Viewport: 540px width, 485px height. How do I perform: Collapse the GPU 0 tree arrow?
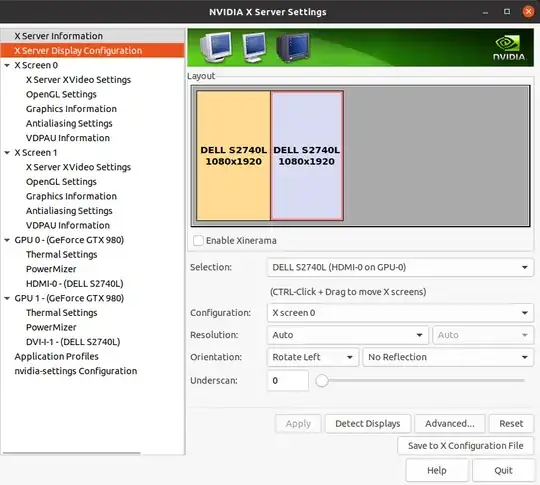[x=7, y=240]
